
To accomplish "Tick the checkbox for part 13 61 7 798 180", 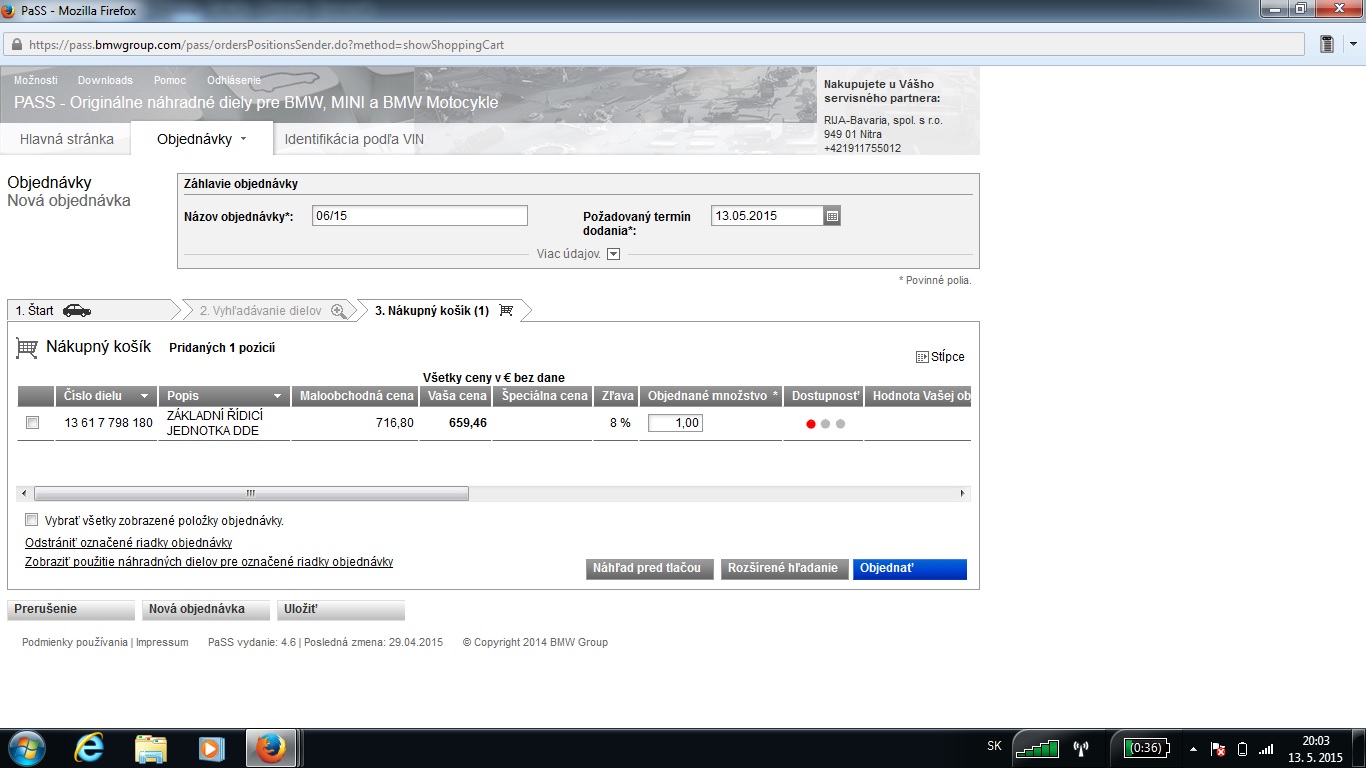I will click(x=32, y=423).
